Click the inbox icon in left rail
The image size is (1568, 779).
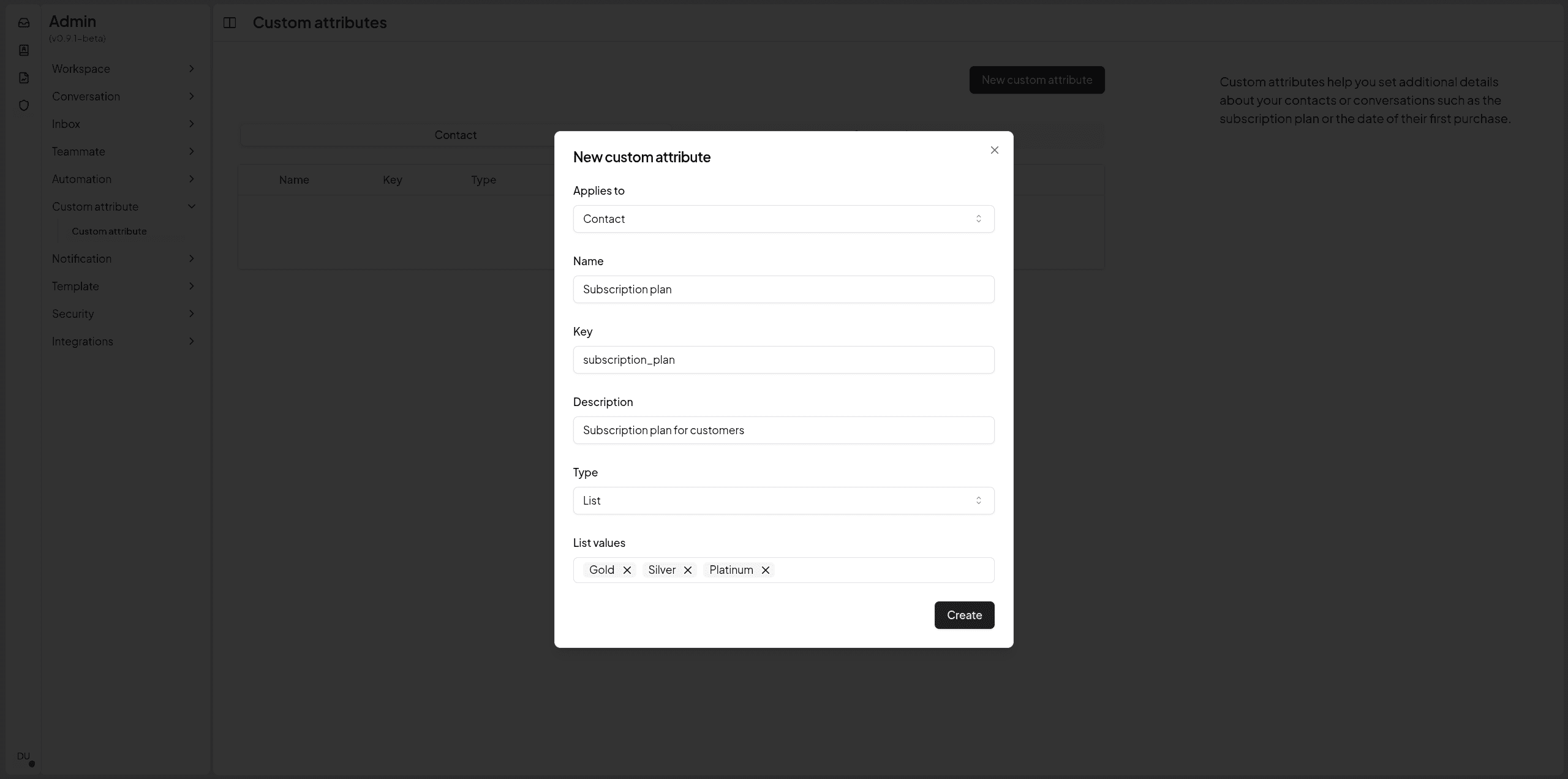point(24,23)
